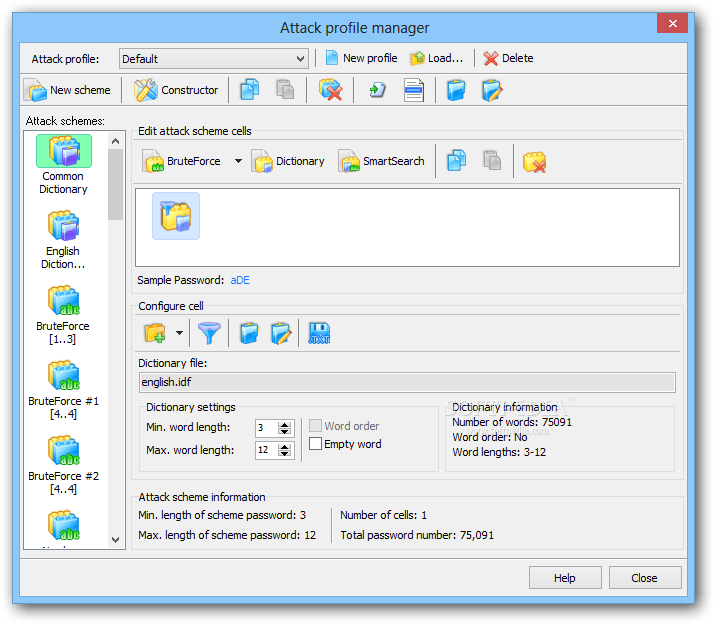Click the copy scheme icon in main toolbar

pyautogui.click(x=249, y=89)
